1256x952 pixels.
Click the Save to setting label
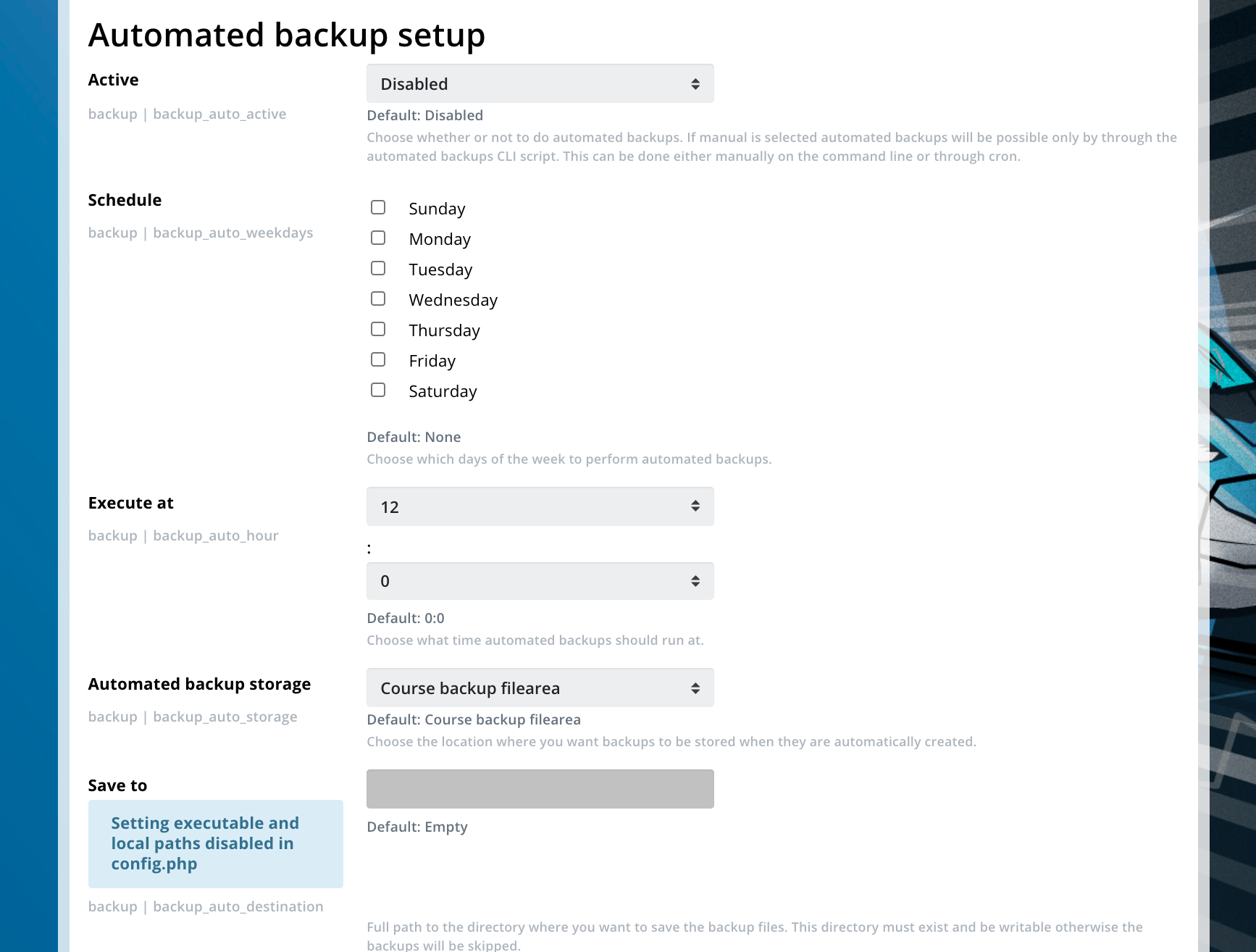117,785
